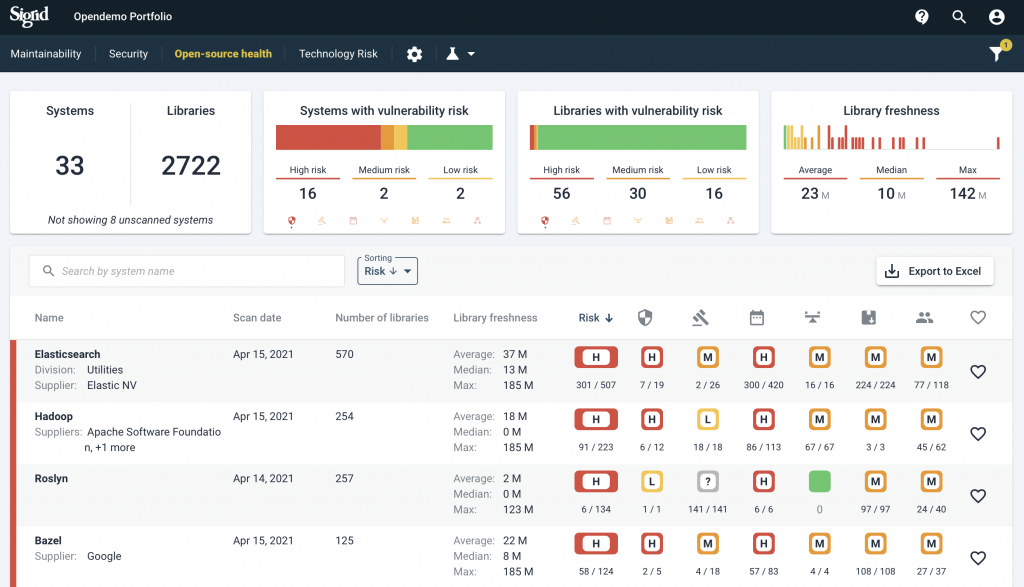This screenshot has height=587, width=1024.
Task: Open the help question mark icon
Action: [921, 17]
